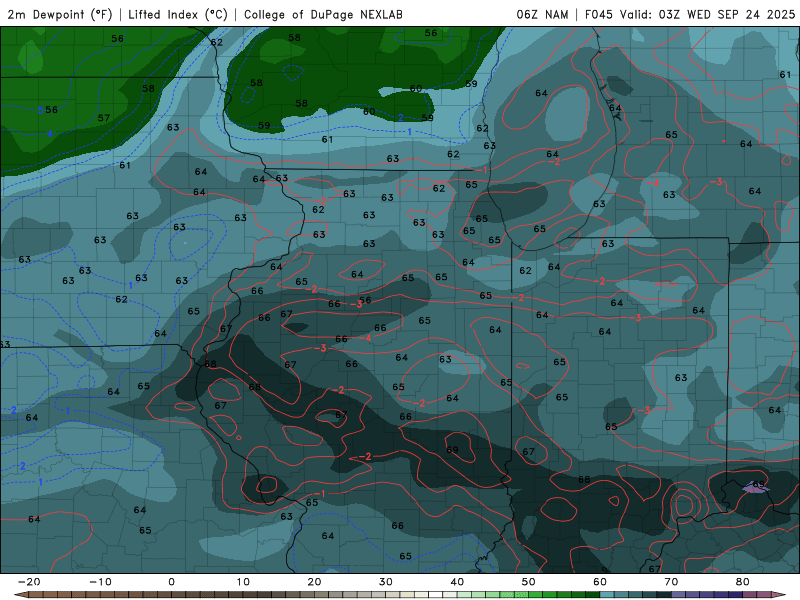Click the blue "4" lifted index contour label
The image size is (800, 600).
(x=49, y=134)
